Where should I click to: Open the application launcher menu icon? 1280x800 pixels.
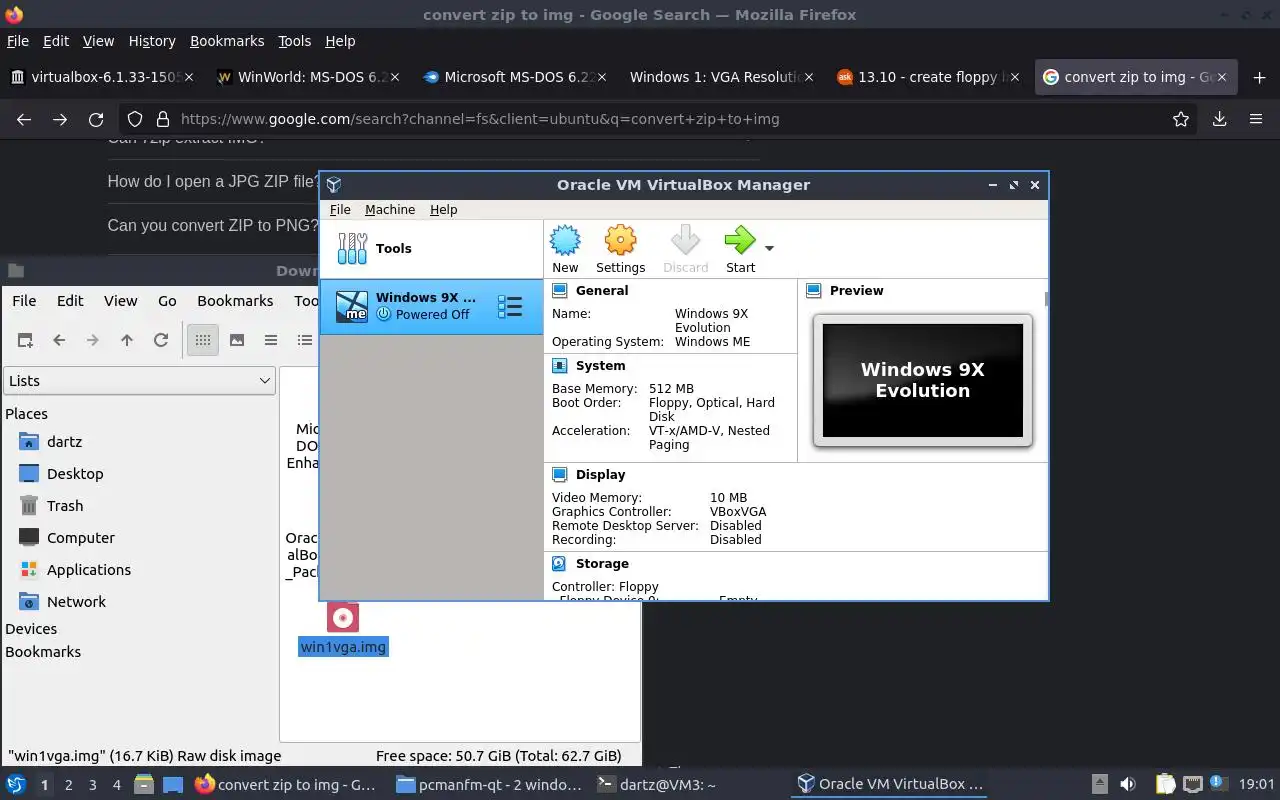coord(16,785)
